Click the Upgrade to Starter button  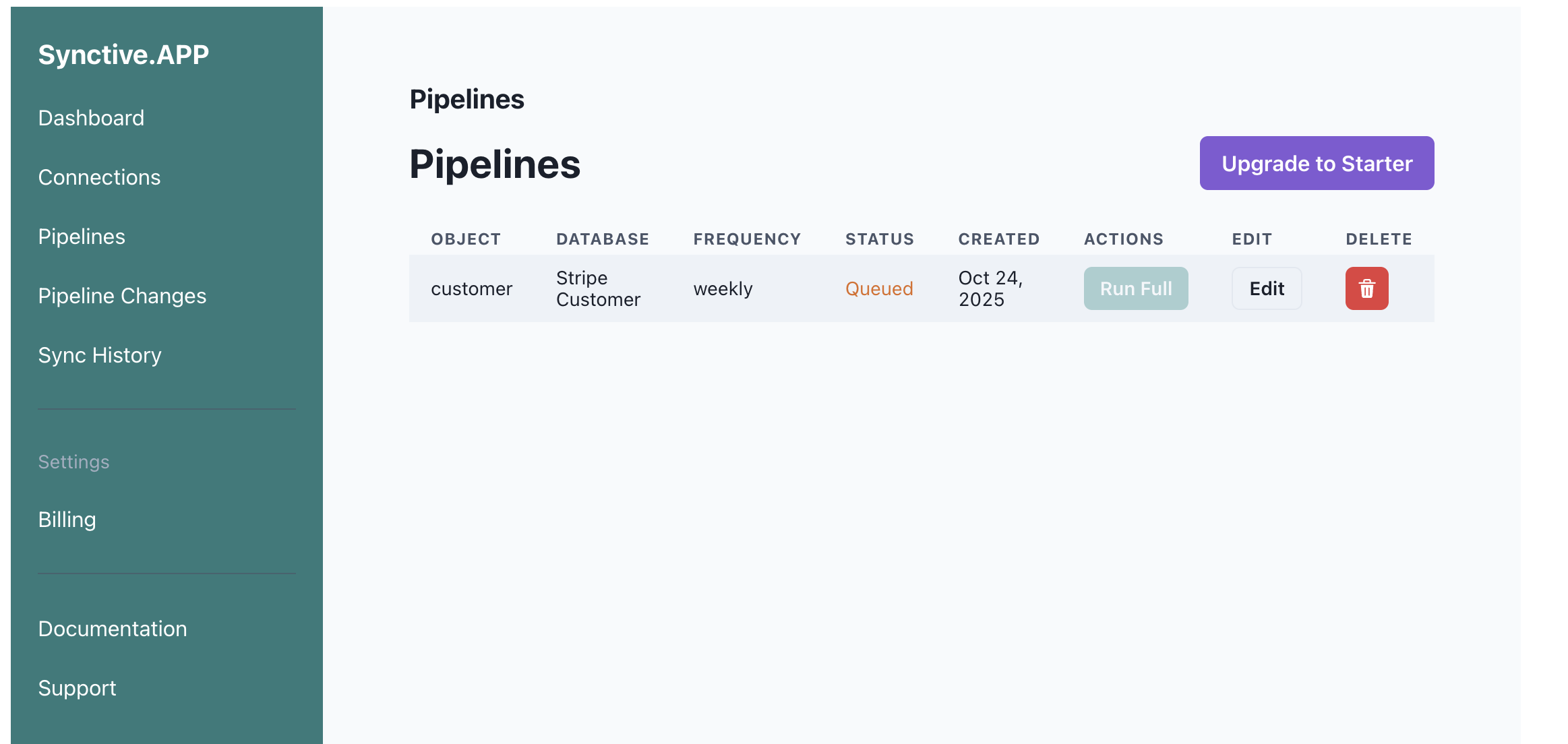pyautogui.click(x=1316, y=162)
